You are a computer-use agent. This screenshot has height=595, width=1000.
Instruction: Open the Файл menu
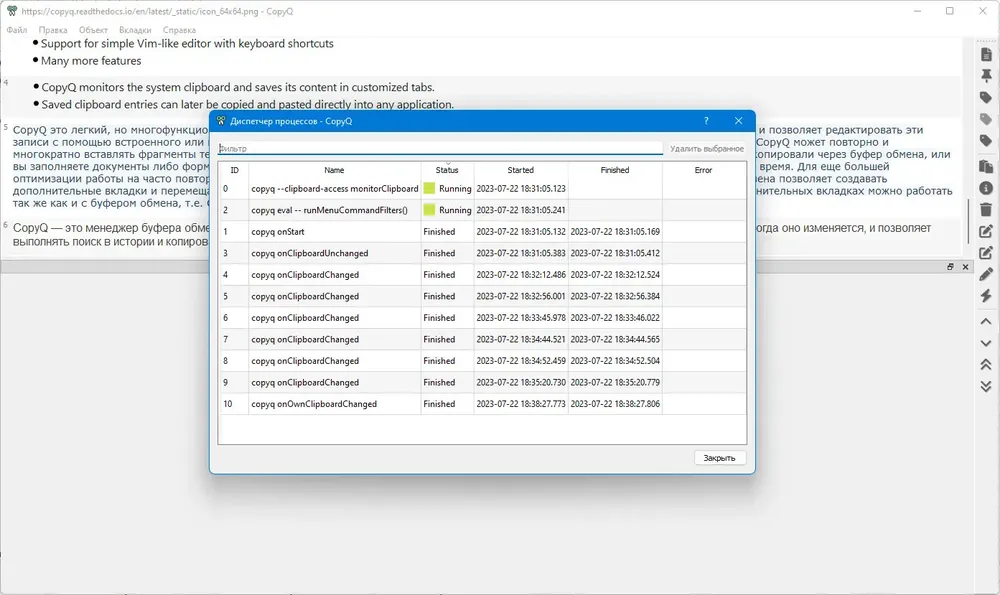coord(17,30)
